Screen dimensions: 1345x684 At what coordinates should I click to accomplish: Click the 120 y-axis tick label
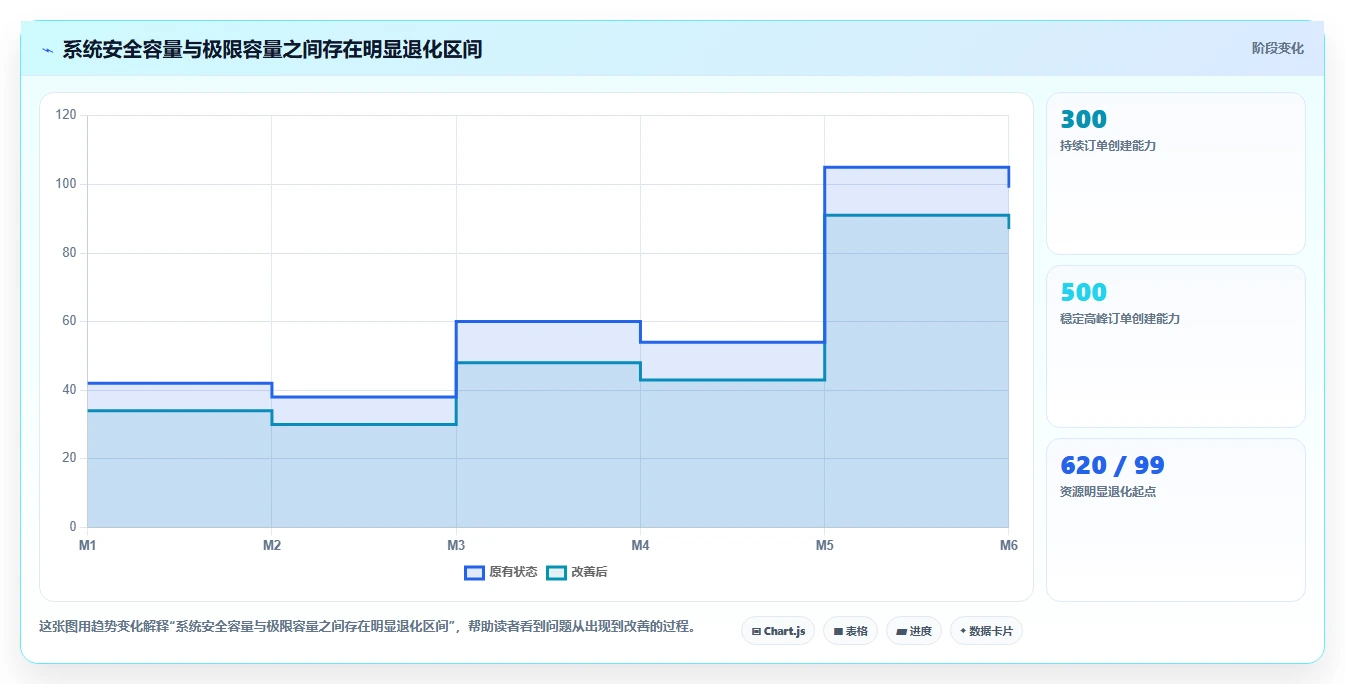point(66,115)
